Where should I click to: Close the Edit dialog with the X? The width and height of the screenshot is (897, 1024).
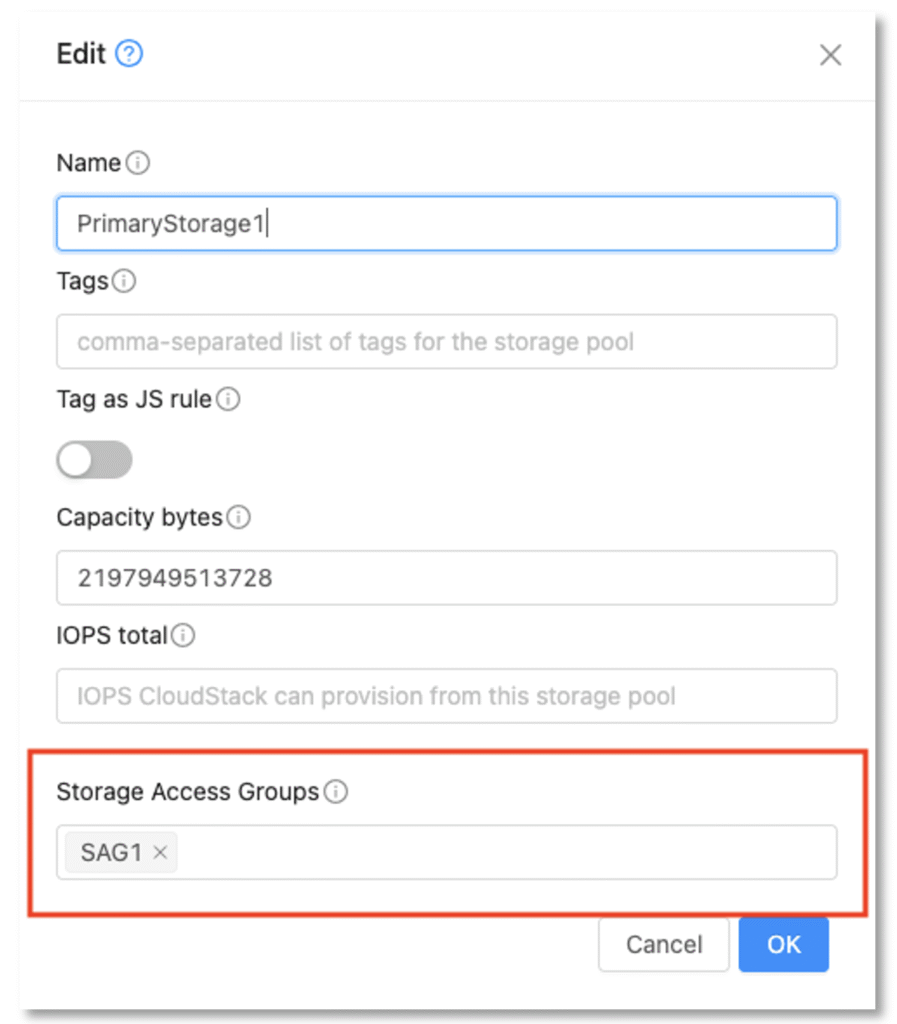pyautogui.click(x=830, y=55)
